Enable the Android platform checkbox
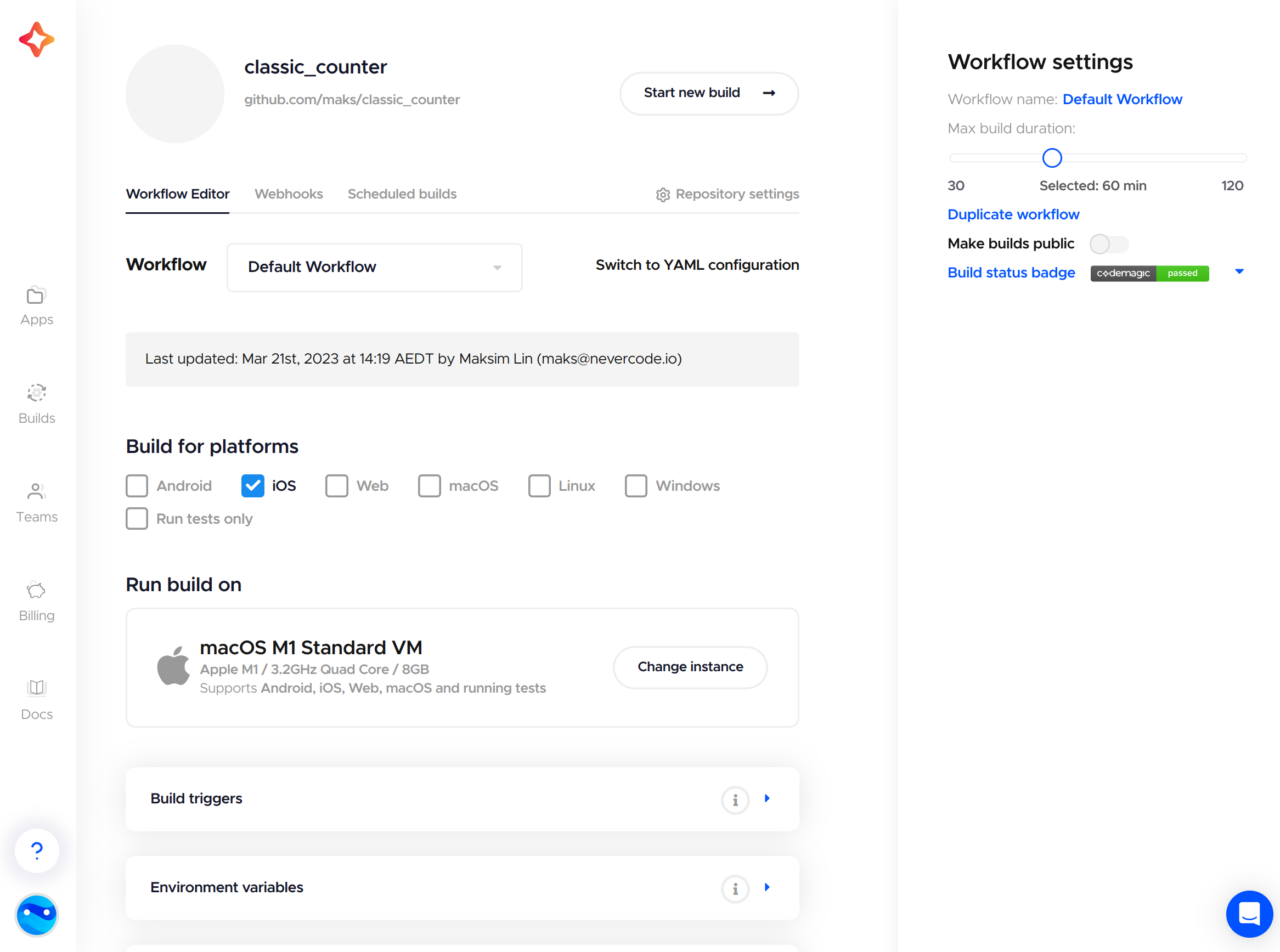 coord(137,486)
